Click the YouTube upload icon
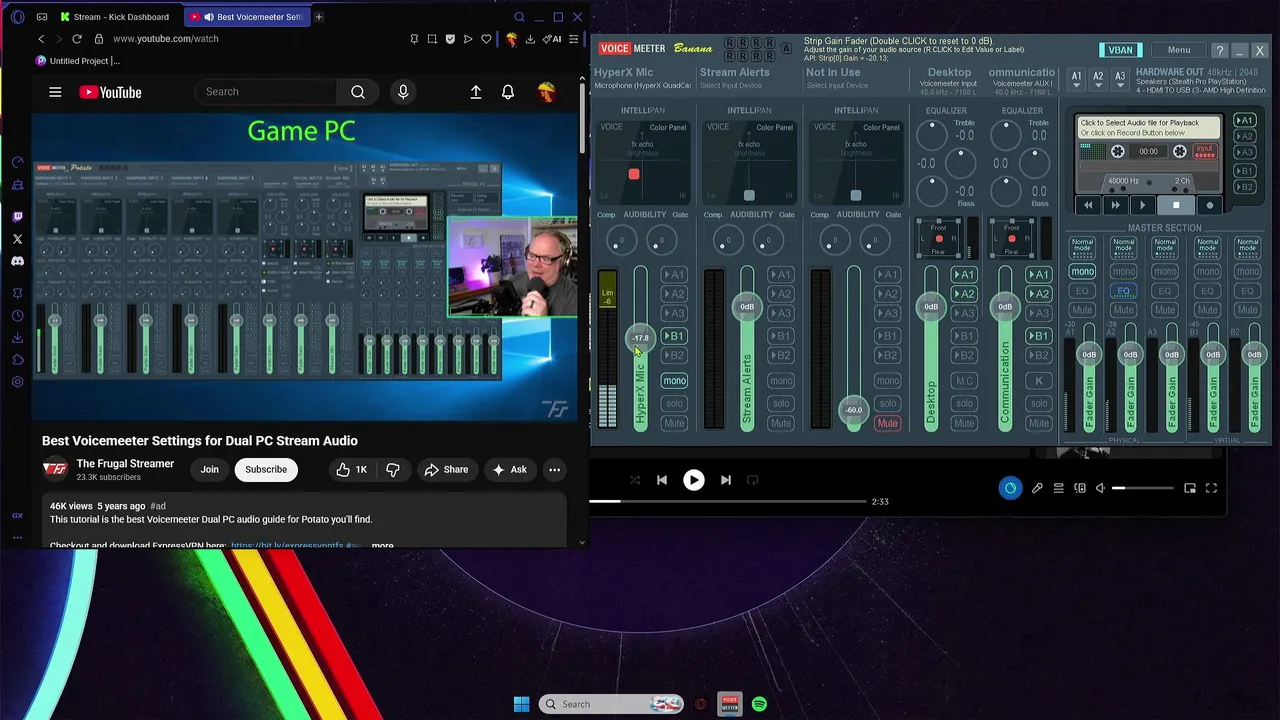Screen dimensions: 1280x720 (x=476, y=92)
